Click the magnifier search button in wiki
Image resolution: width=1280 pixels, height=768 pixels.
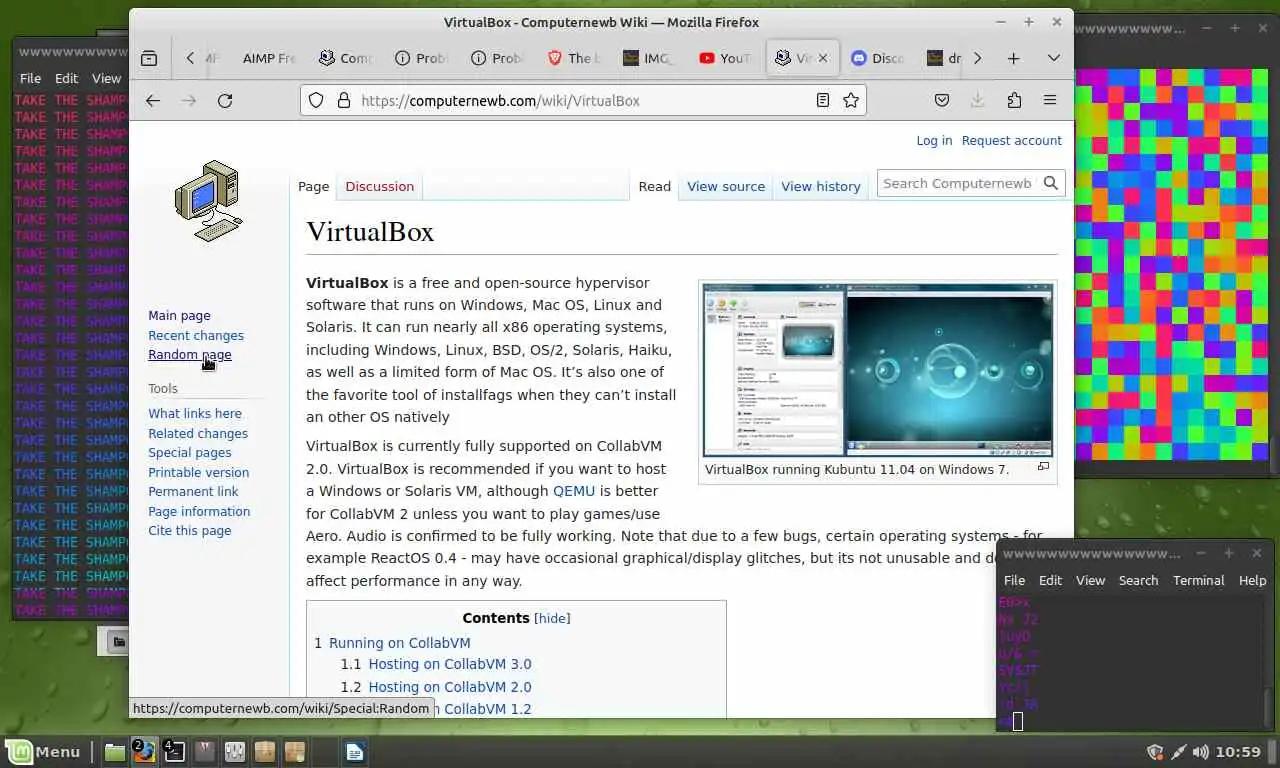click(x=1051, y=183)
